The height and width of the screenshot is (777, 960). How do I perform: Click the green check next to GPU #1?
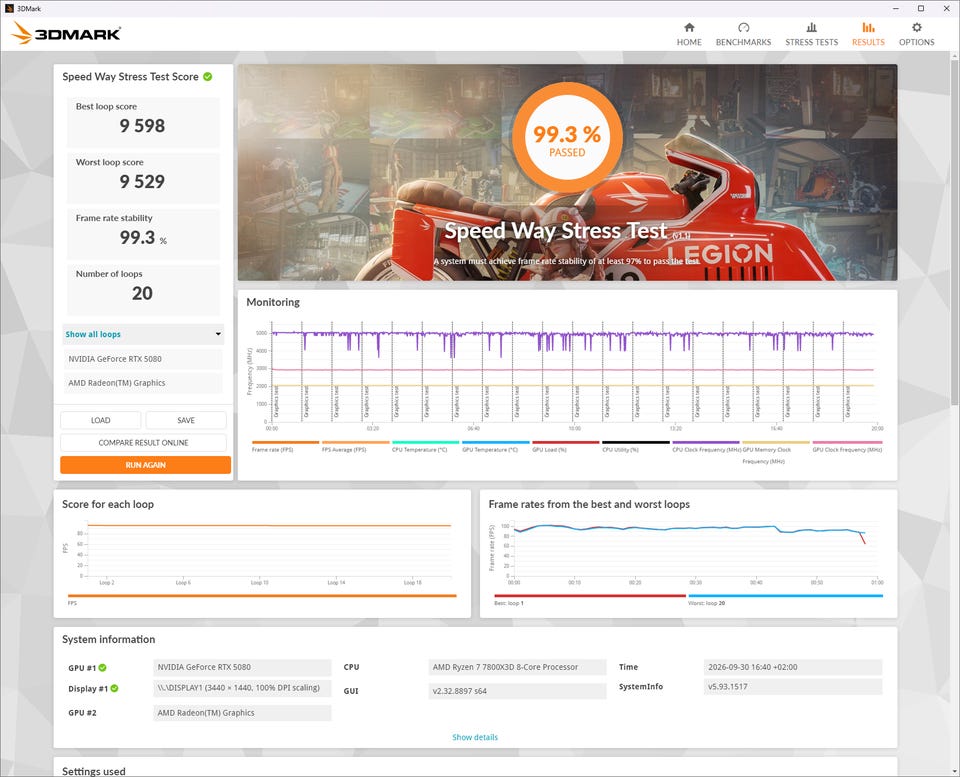[102, 667]
